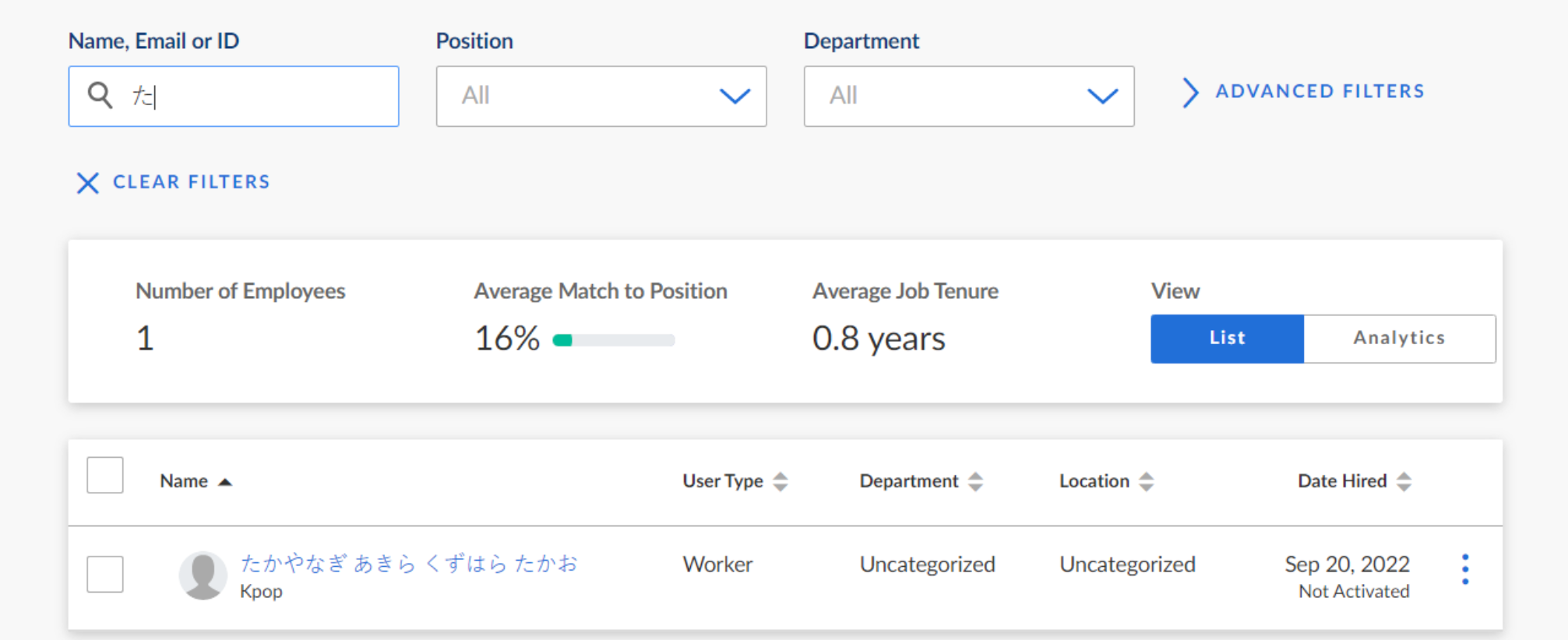The height and width of the screenshot is (640, 1568).
Task: Sort by Date Hired column arrows
Action: click(1404, 482)
